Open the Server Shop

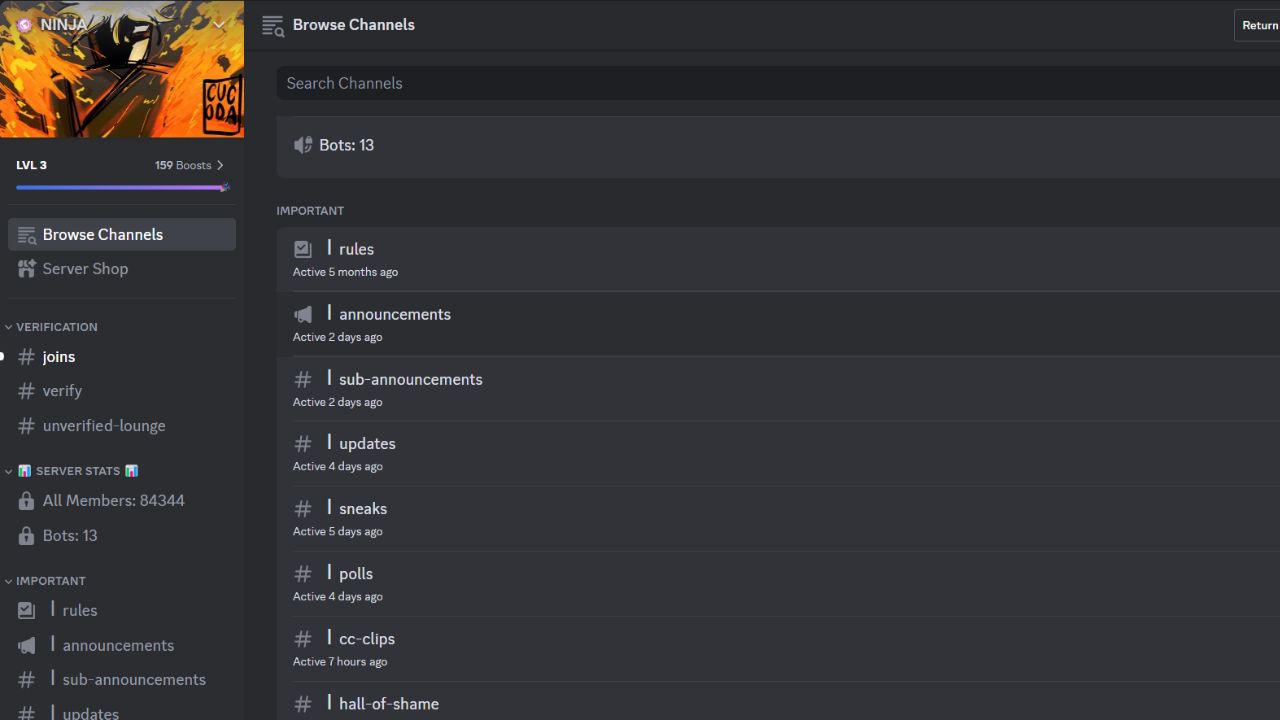85,268
